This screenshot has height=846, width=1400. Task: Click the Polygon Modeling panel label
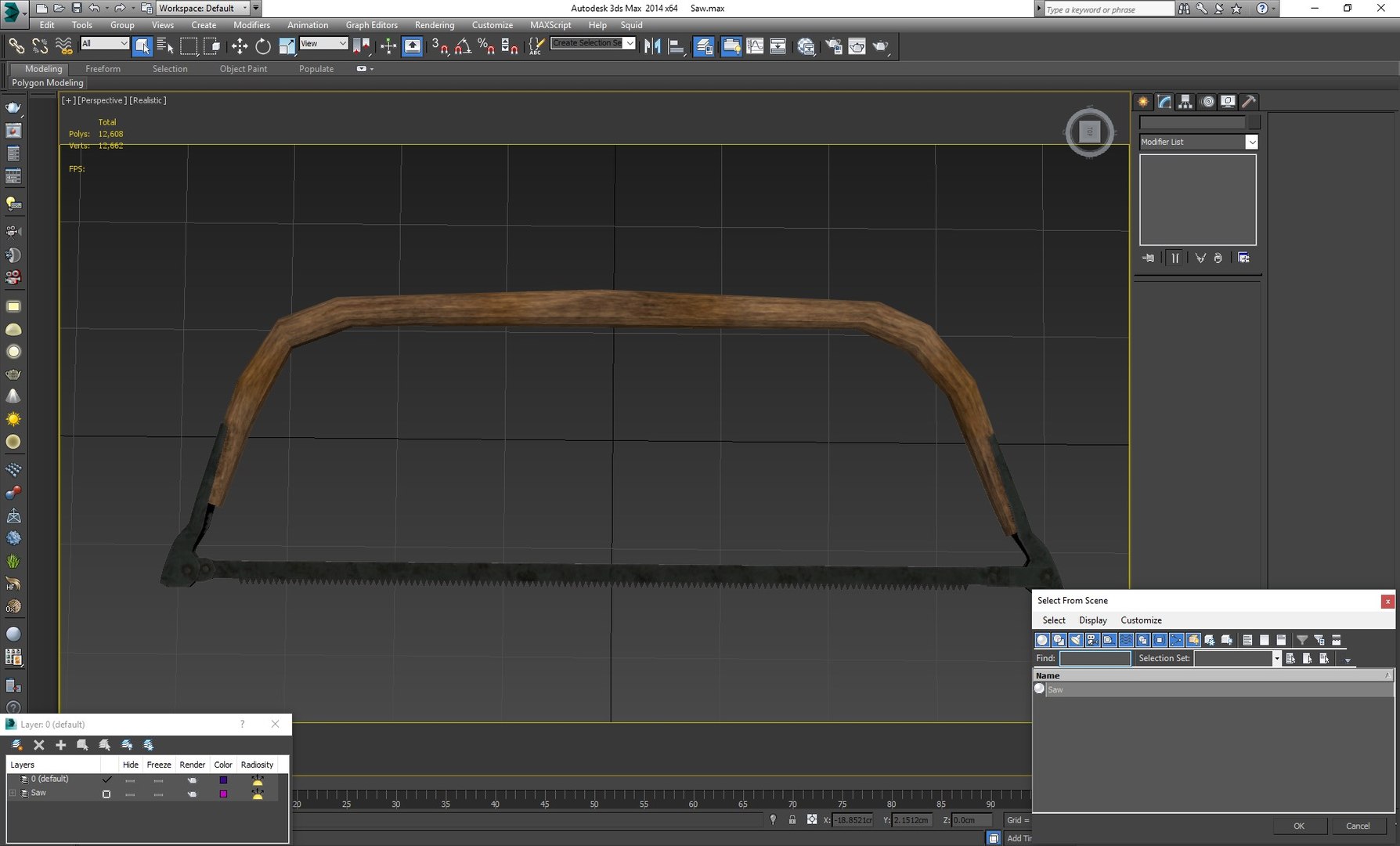48,82
